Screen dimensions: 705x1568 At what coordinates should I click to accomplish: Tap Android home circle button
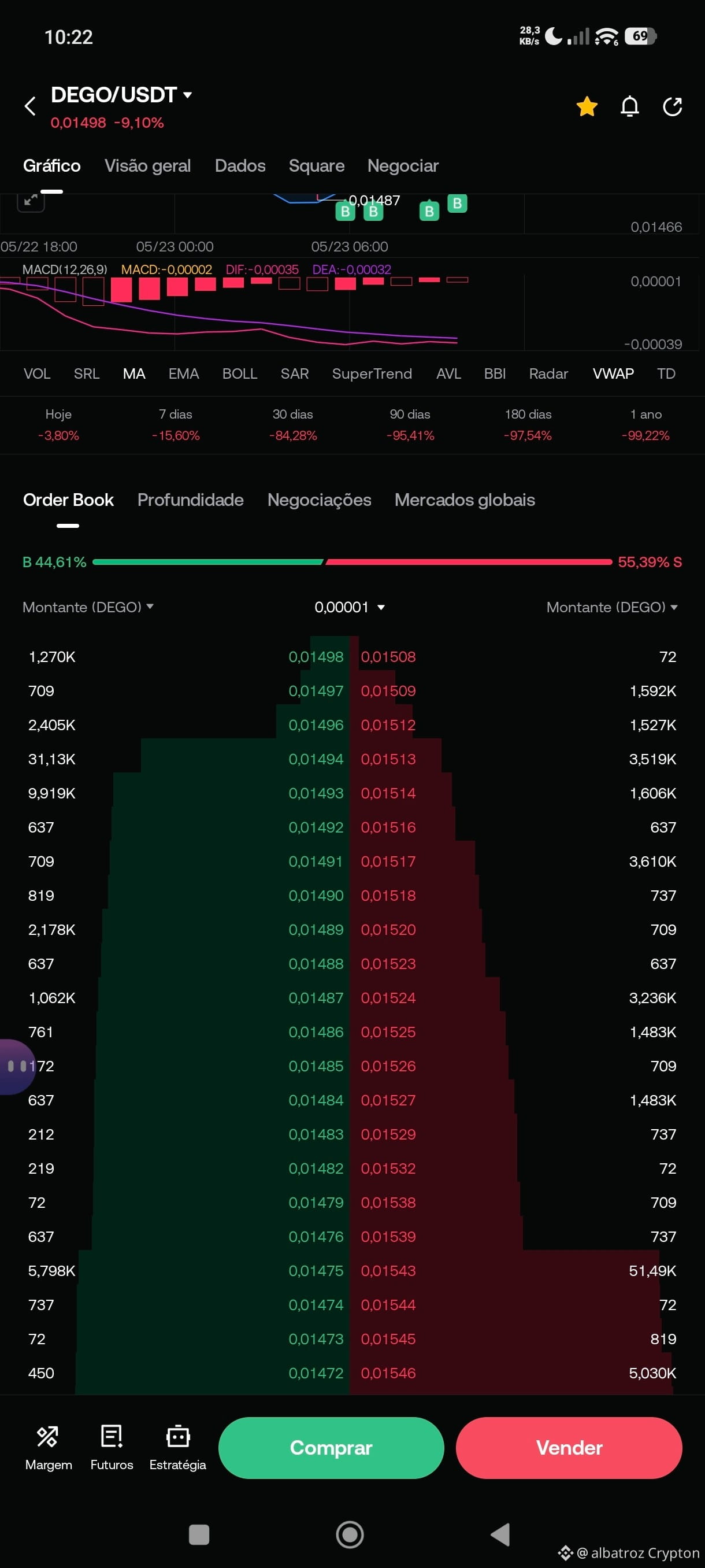click(x=350, y=1534)
